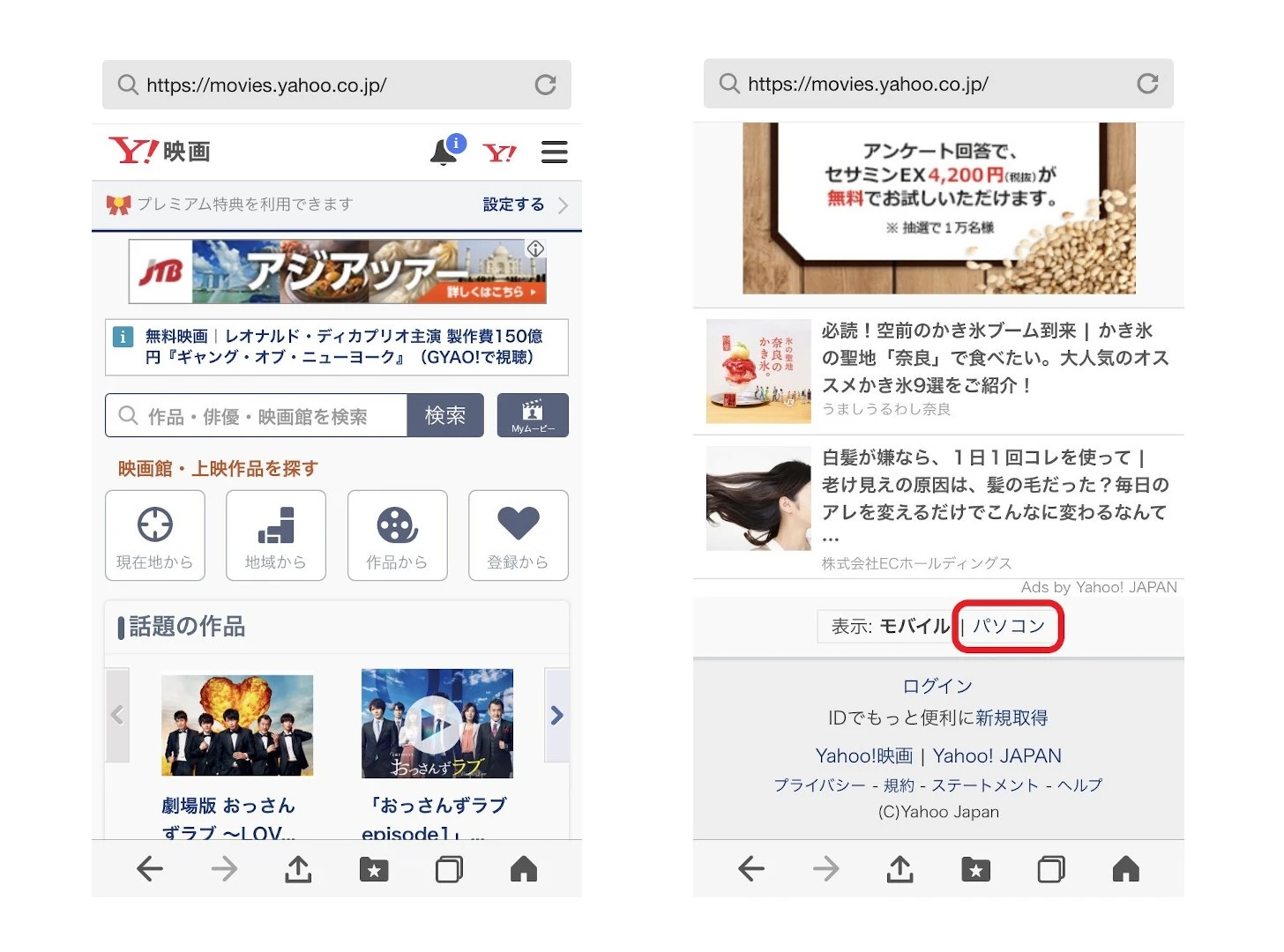Screen dimensions: 1284x952
Task: Open 登録から heart icon
Action: [x=518, y=535]
